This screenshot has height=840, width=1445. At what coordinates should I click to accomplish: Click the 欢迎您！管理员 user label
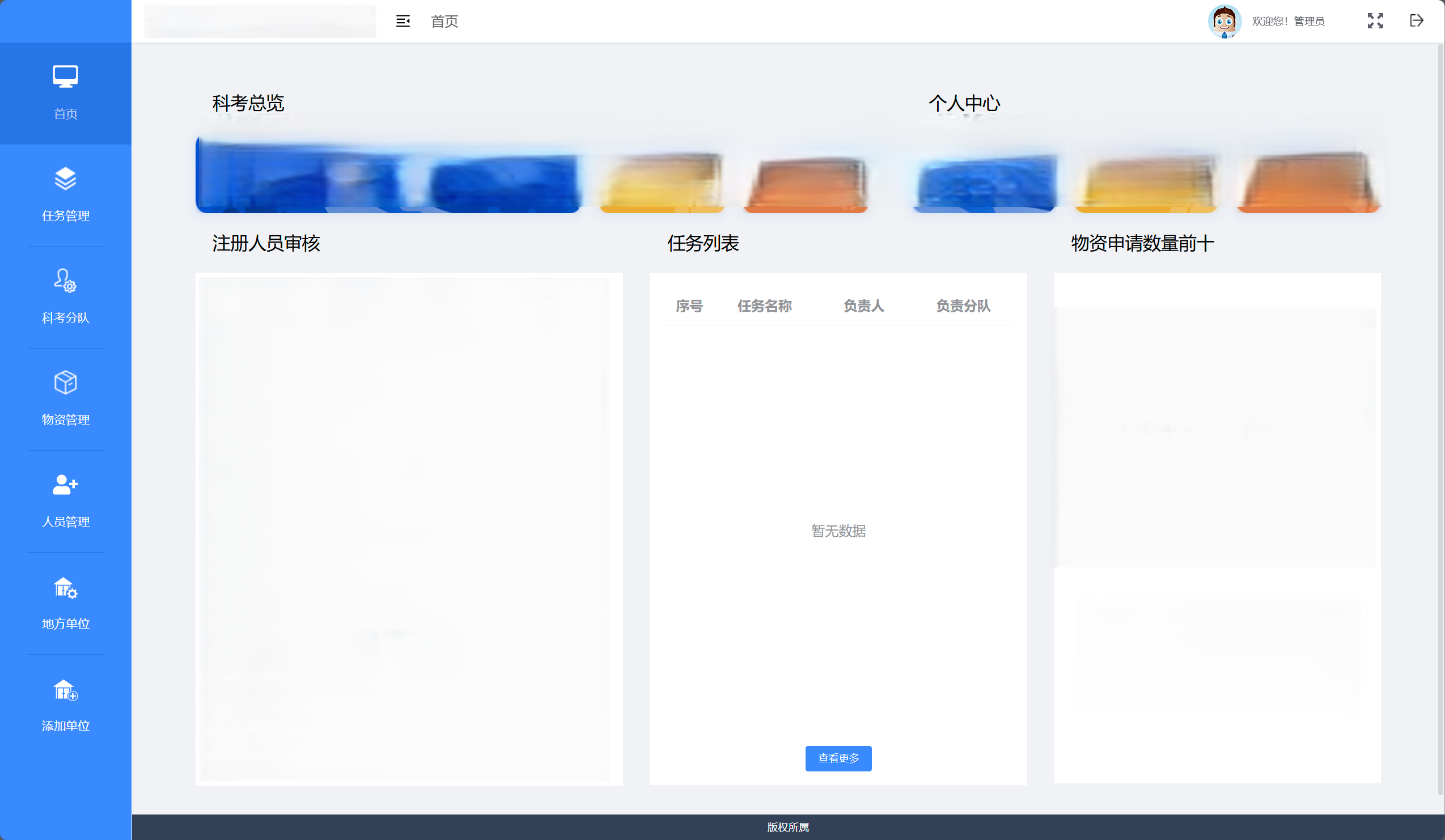[1288, 21]
